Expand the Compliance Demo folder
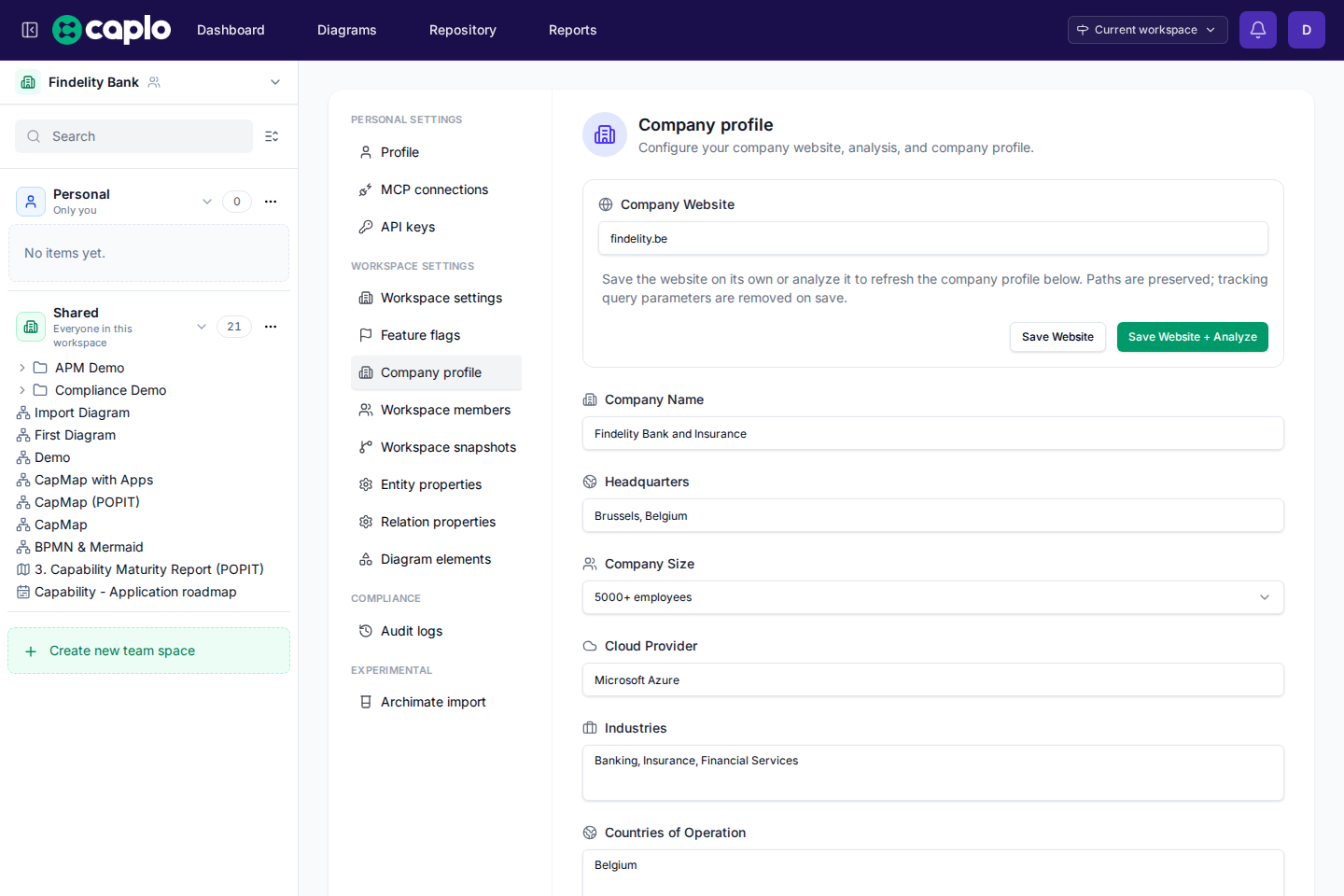Viewport: 1344px width, 896px height. click(22, 390)
